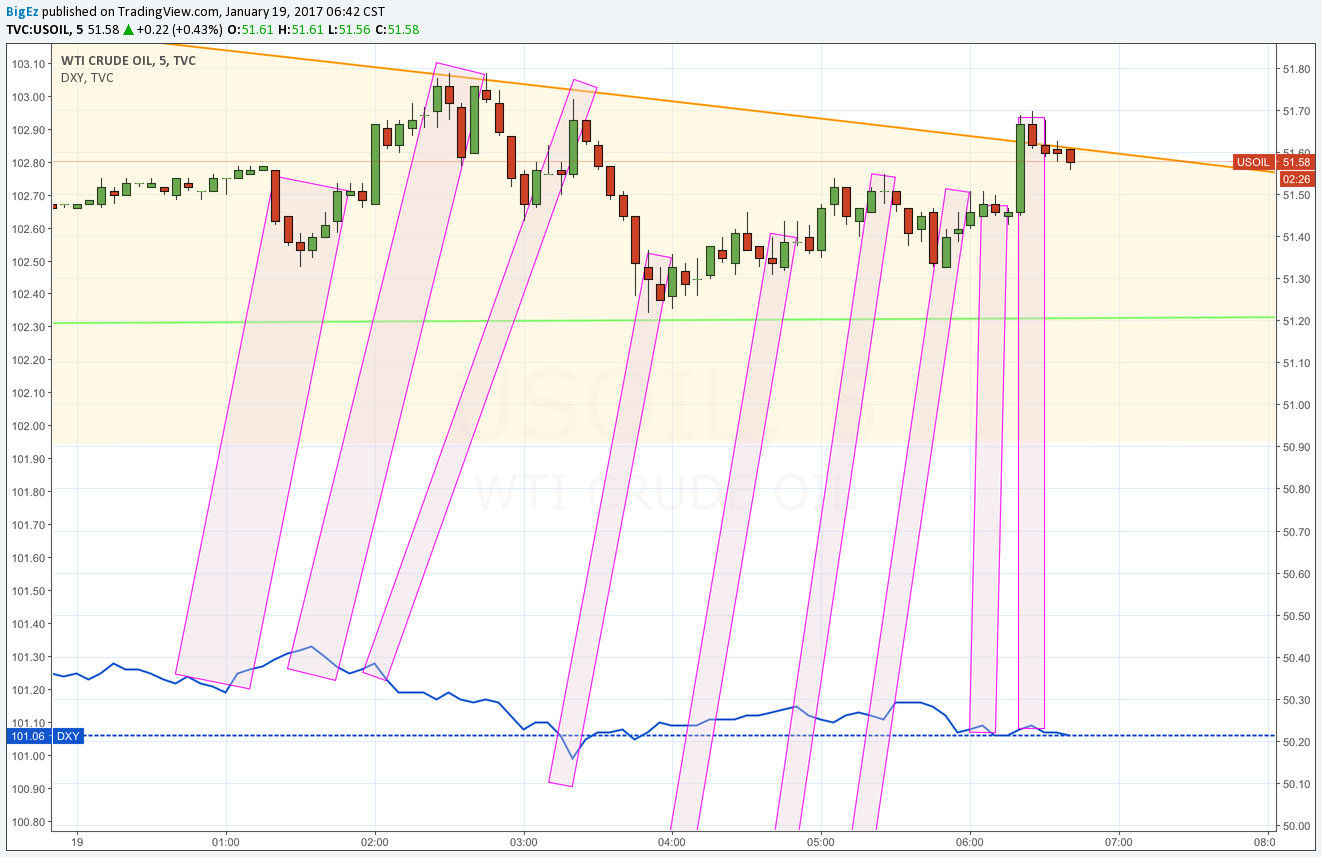Viewport: 1322px width, 857px height.
Task: Click the 51.40 right axis value
Action: (1296, 237)
